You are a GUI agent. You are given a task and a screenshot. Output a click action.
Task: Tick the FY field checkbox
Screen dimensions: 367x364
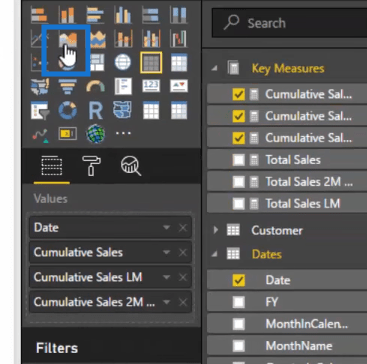[239, 302]
